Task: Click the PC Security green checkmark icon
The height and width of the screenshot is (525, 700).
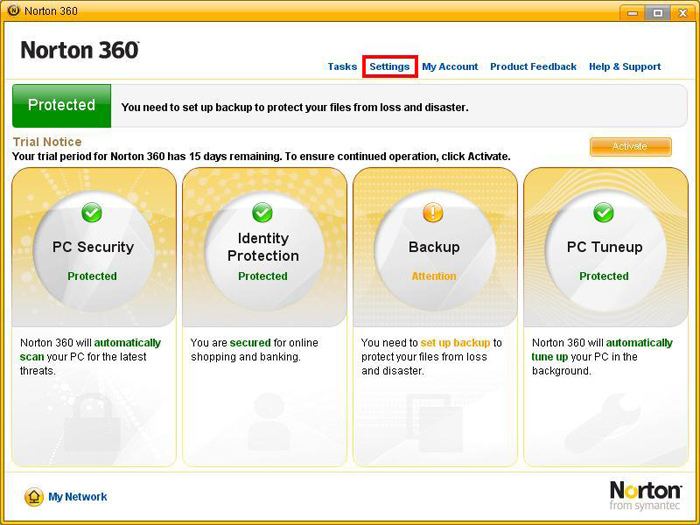Action: (x=92, y=212)
